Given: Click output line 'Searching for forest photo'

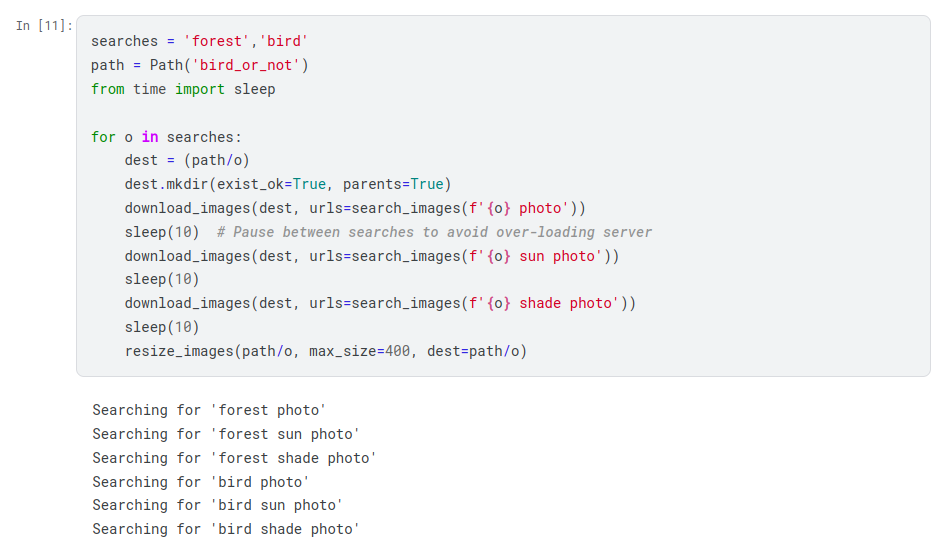Looking at the screenshot, I should tap(209, 410).
